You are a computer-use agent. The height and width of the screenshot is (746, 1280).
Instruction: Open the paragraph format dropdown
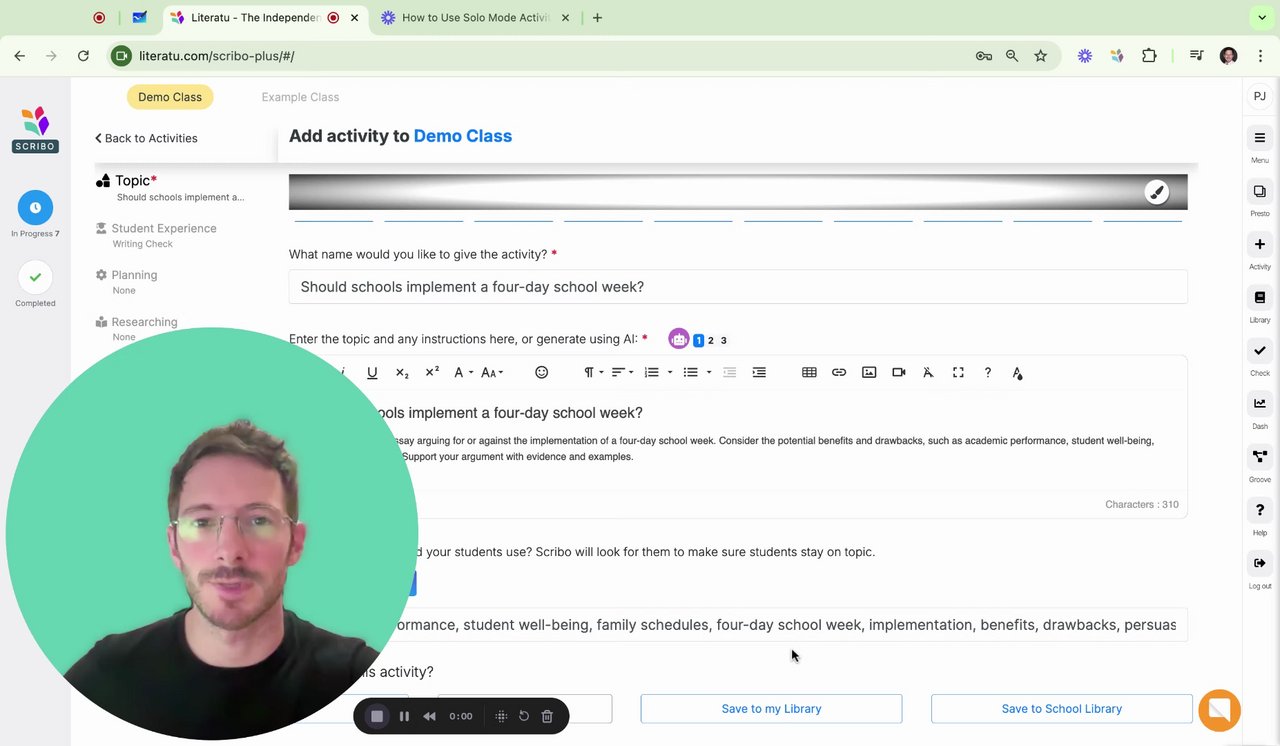(x=593, y=372)
